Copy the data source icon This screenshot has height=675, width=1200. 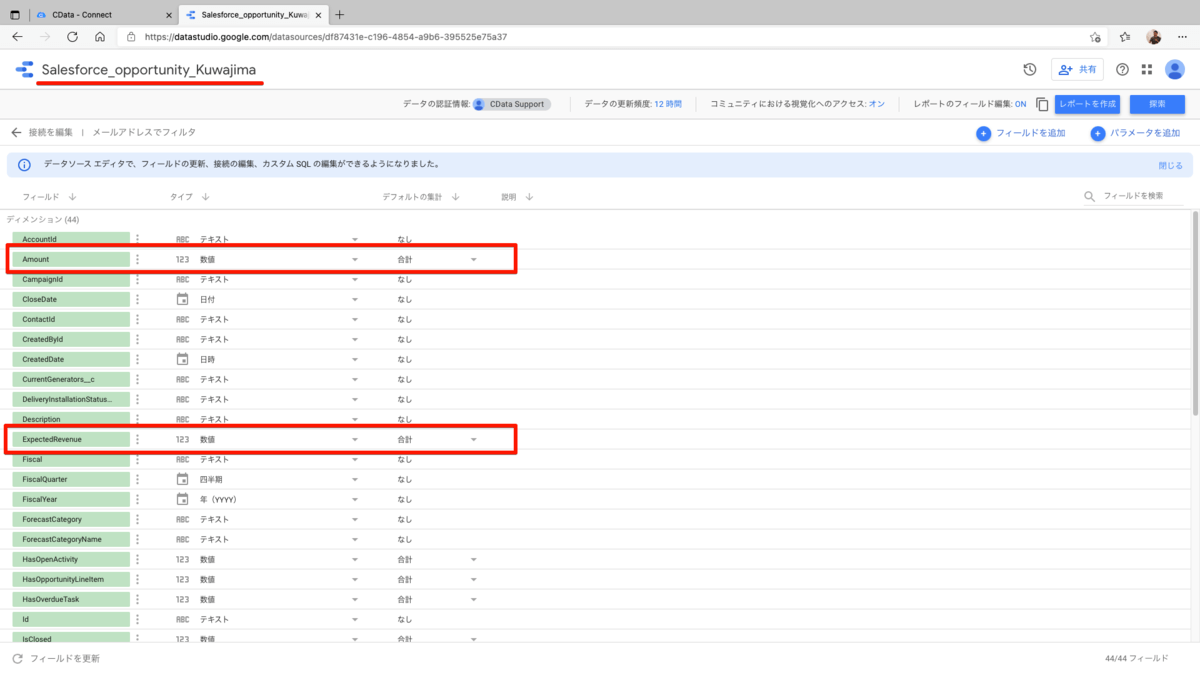(1042, 104)
